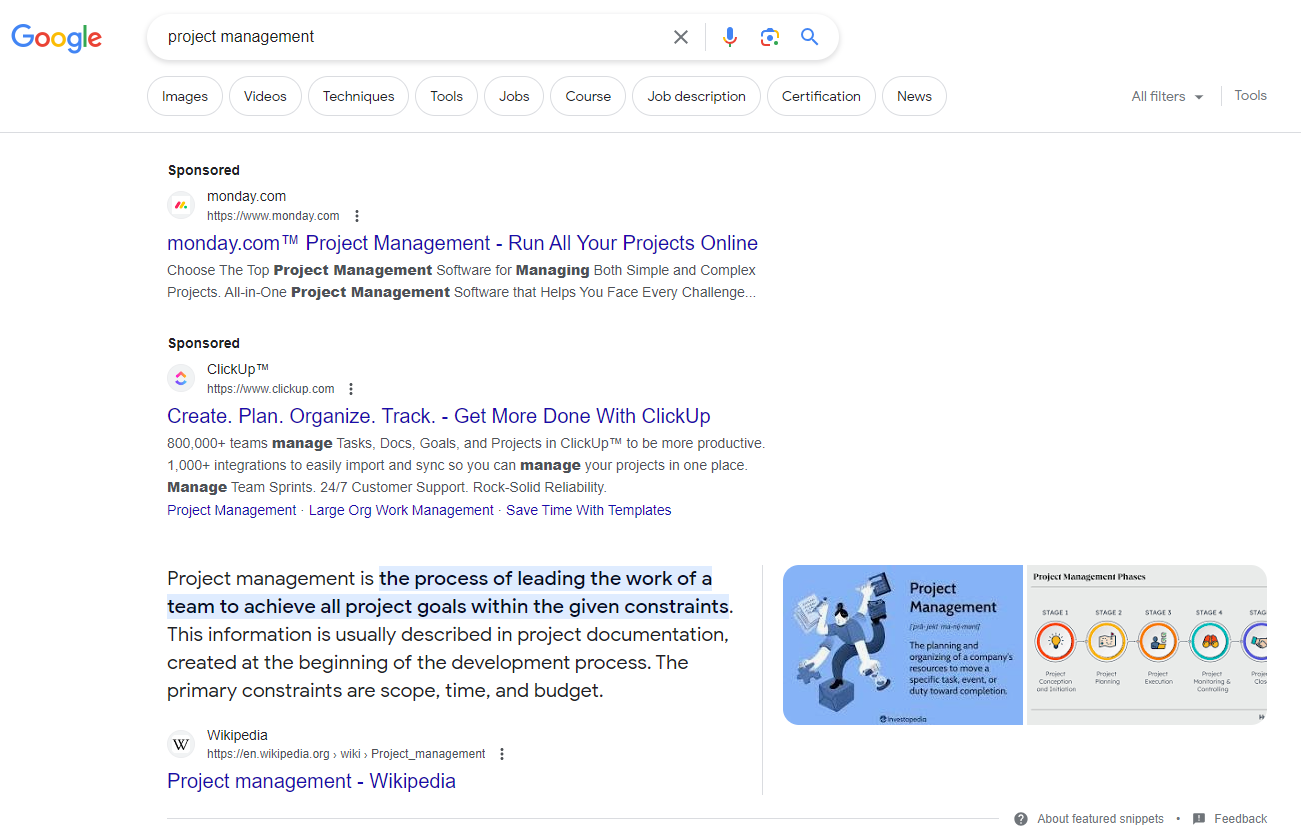
Task: Click the Google logo
Action: click(56, 38)
